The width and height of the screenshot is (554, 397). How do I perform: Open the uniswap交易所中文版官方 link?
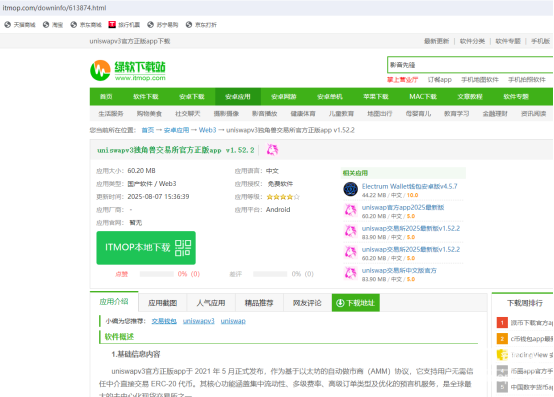click(x=399, y=271)
